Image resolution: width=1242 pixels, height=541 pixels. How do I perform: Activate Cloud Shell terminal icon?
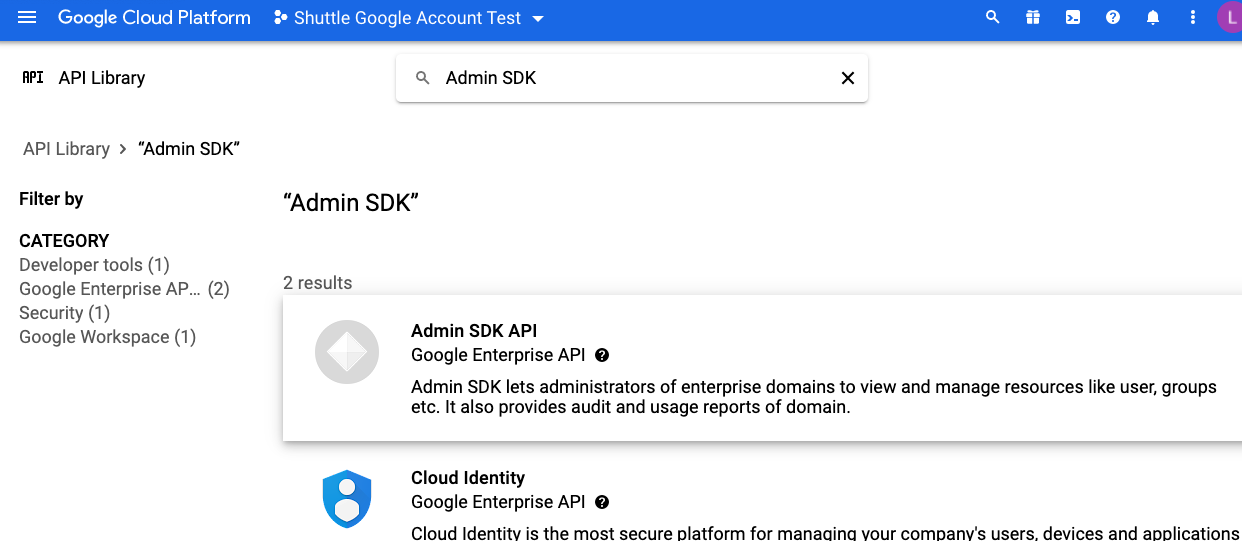pyautogui.click(x=1073, y=18)
